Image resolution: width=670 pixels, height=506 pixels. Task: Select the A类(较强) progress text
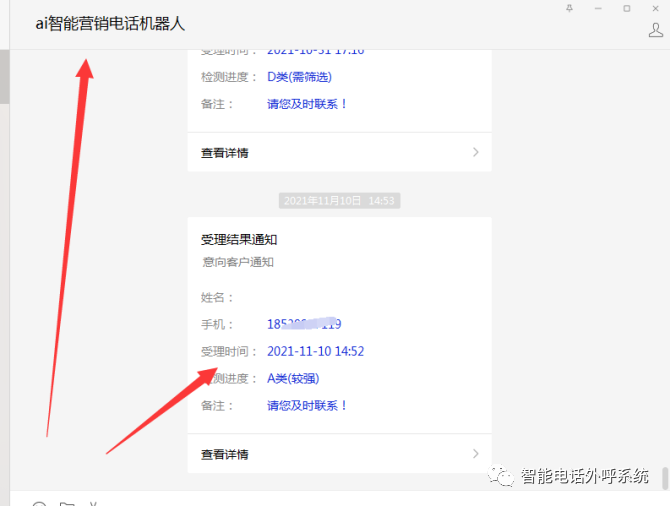coord(293,378)
